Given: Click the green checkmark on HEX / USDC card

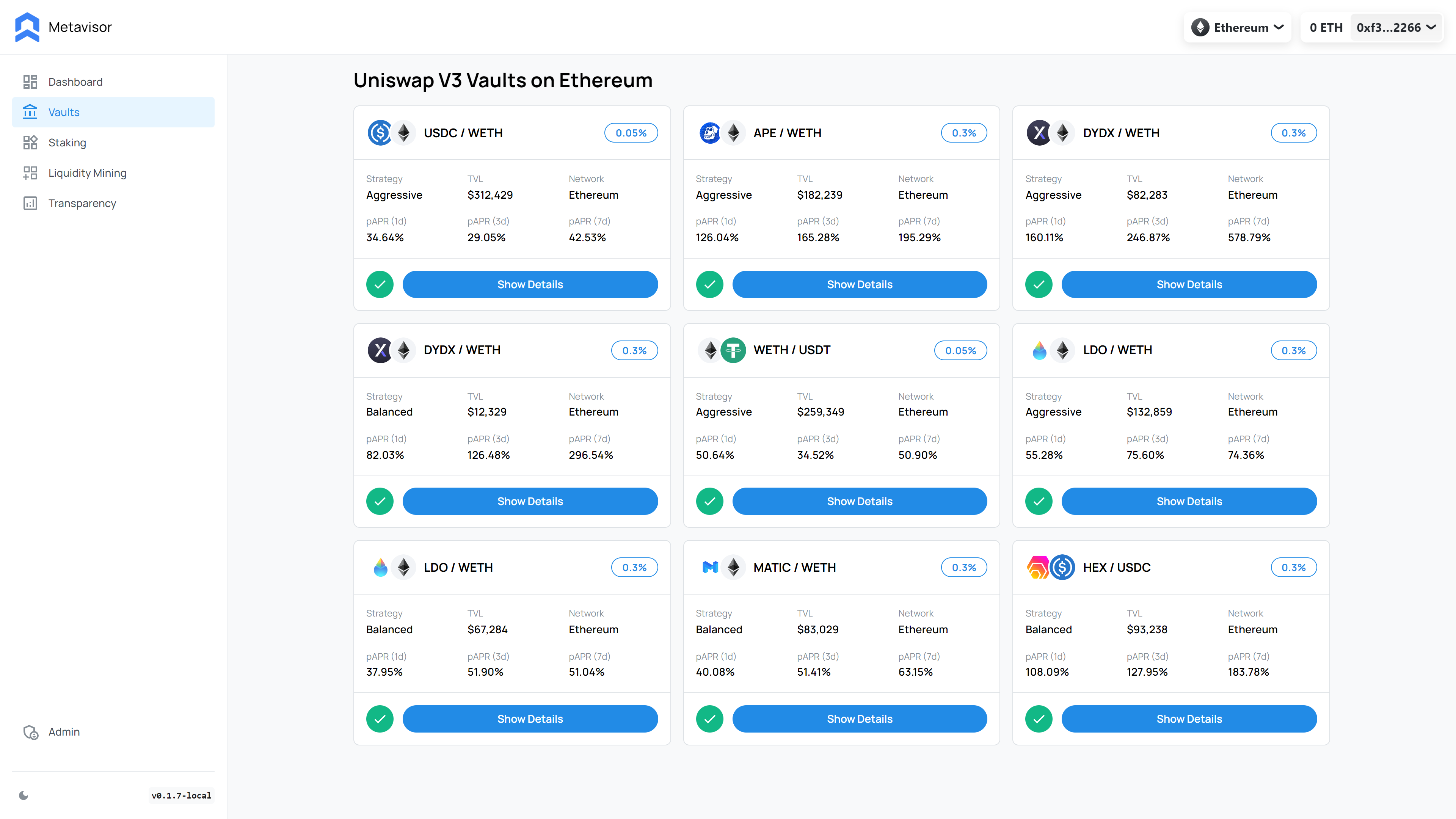Looking at the screenshot, I should 1039,719.
